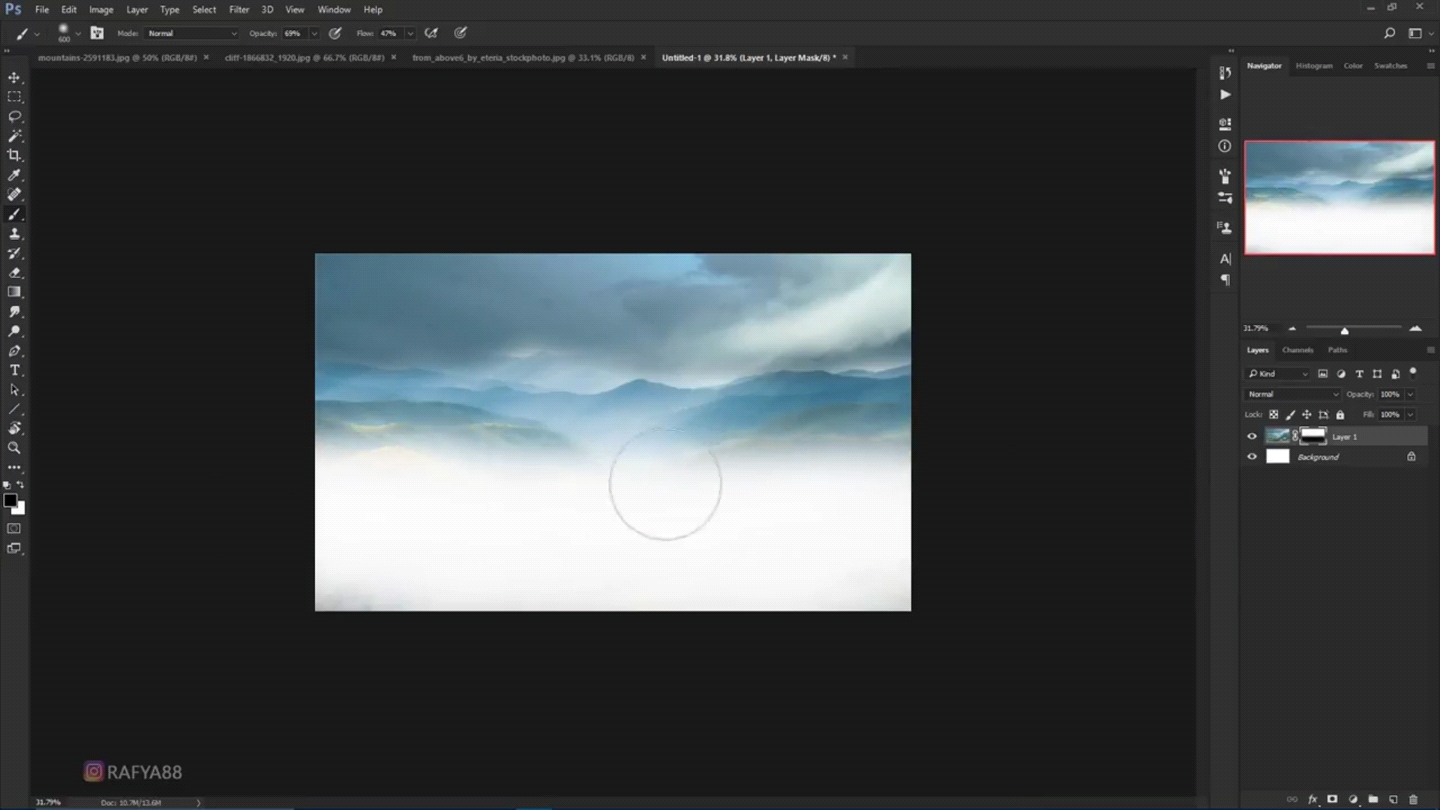Select the Hand tool
Viewport: 1440px width, 810px height.
pos(14,429)
